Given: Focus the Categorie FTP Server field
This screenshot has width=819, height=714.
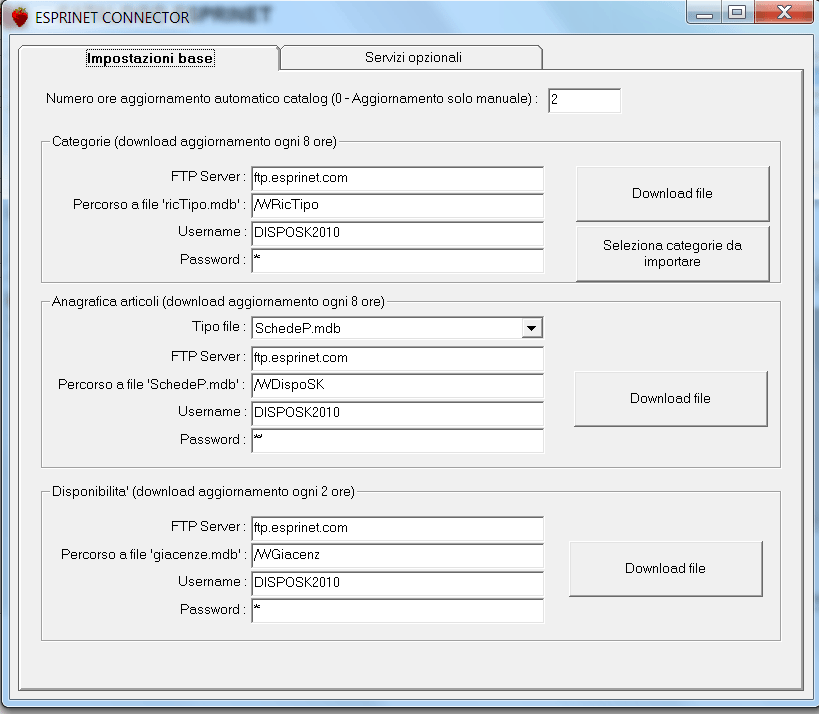Looking at the screenshot, I should pos(397,178).
